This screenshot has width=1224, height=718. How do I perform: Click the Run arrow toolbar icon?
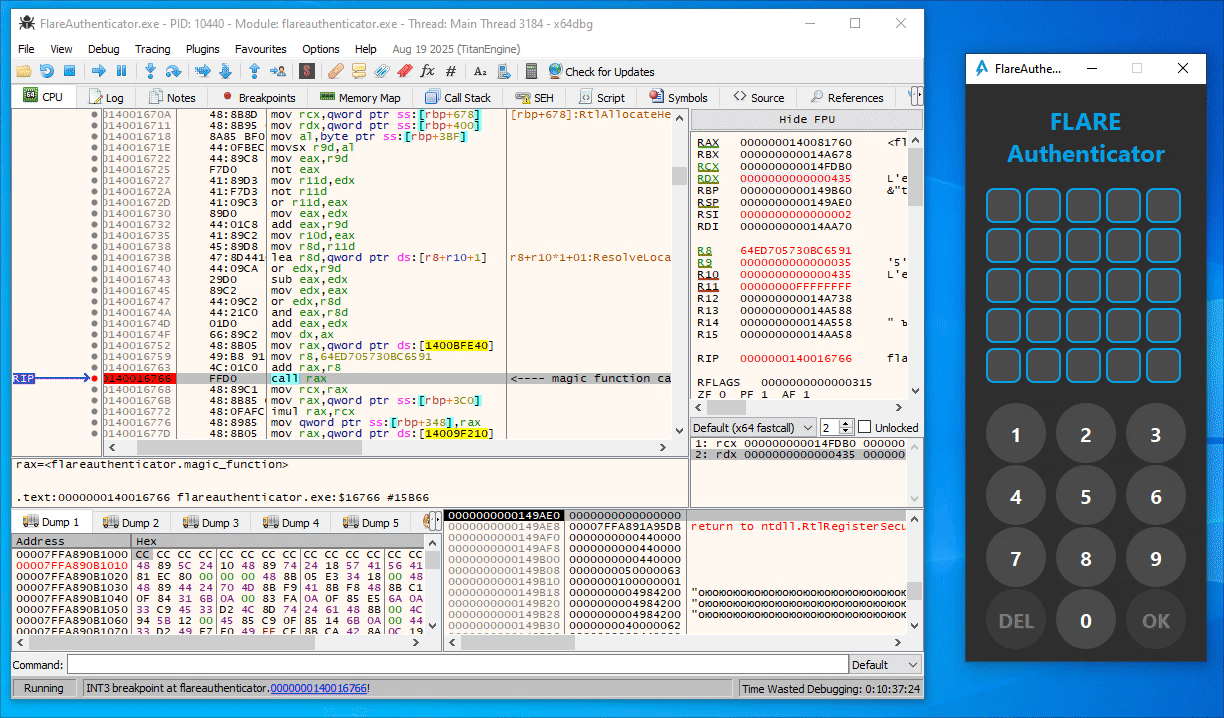pyautogui.click(x=98, y=71)
